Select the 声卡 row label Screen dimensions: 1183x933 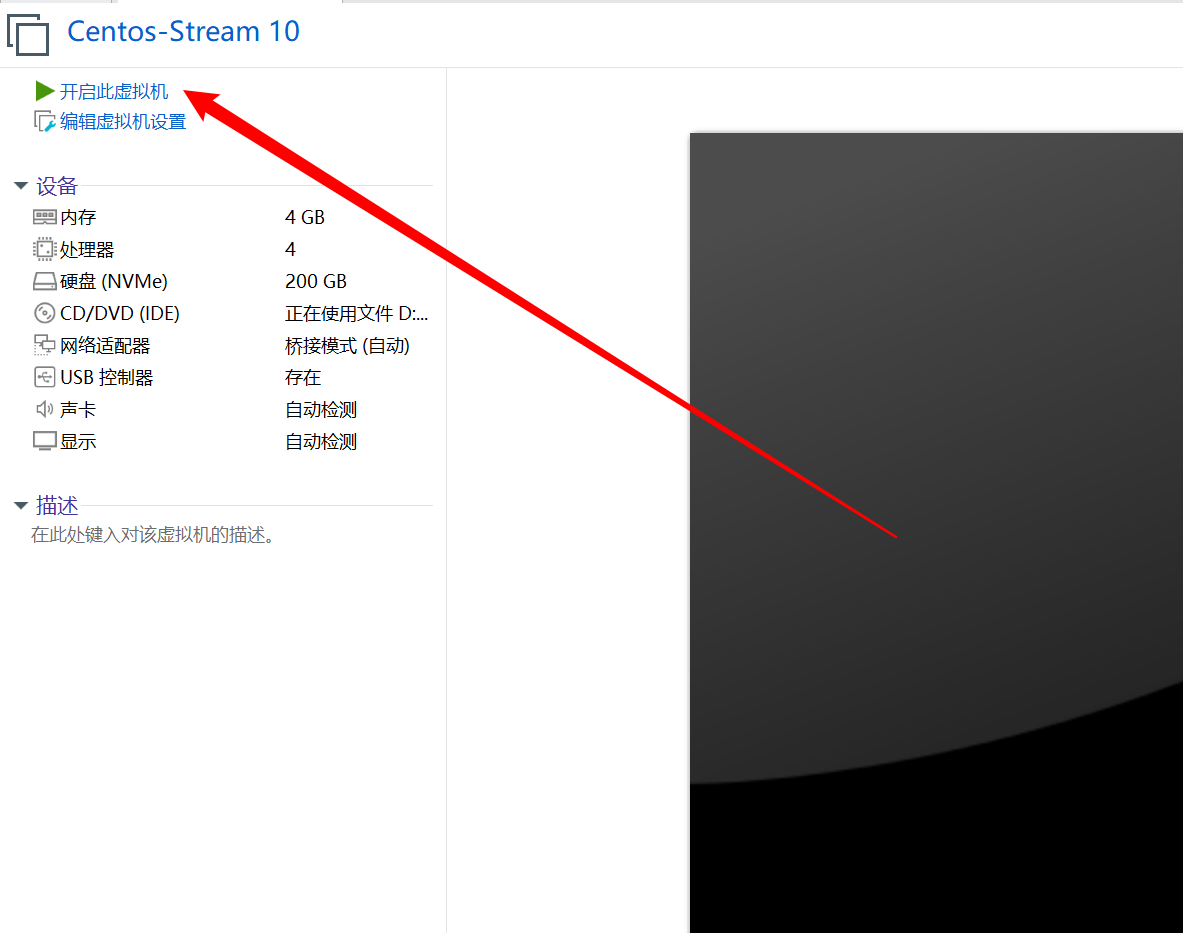click(78, 410)
